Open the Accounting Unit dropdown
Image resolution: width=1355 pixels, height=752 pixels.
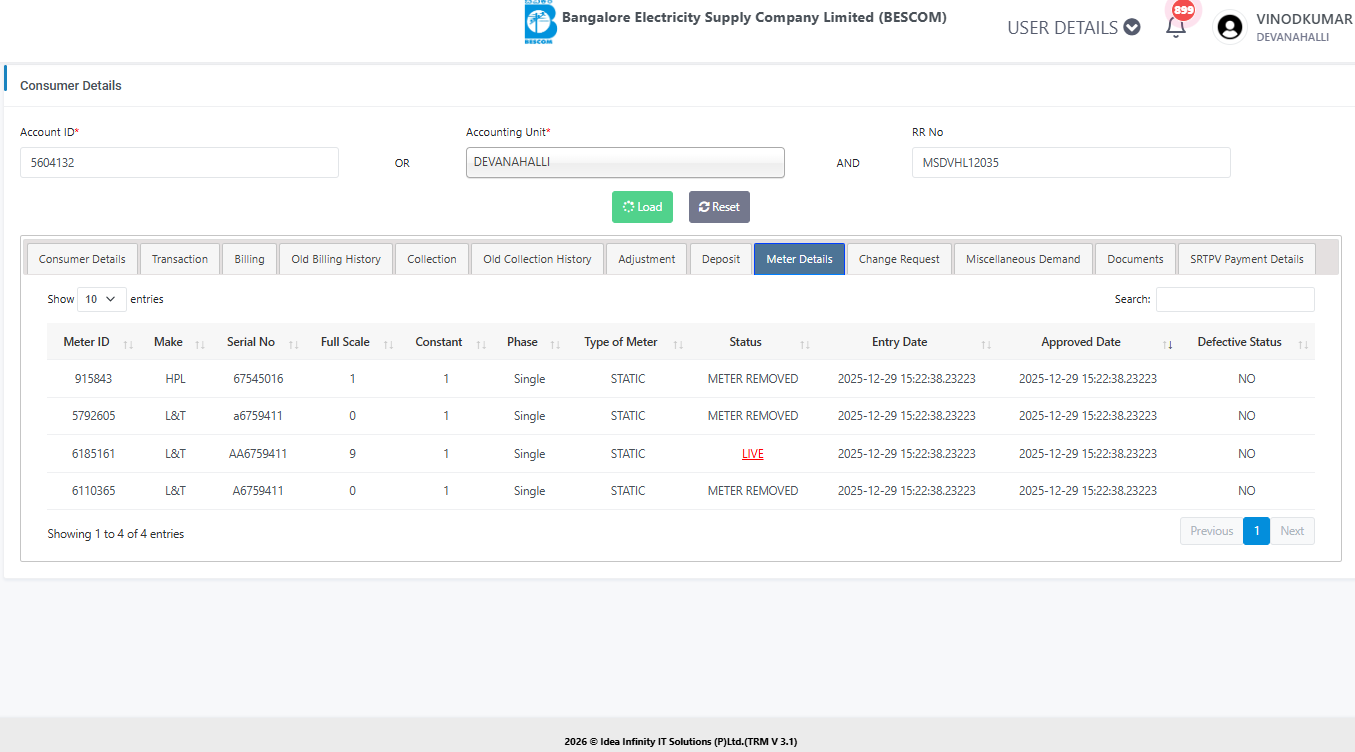(625, 162)
